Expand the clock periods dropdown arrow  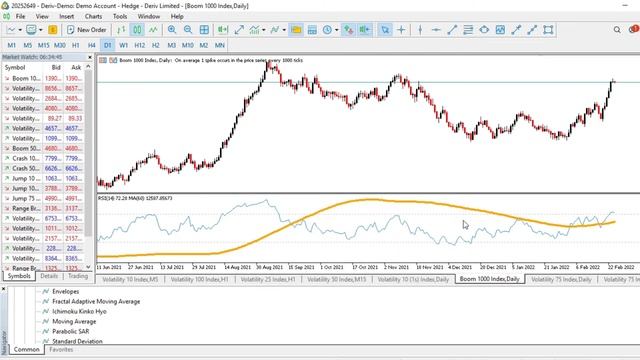click(x=336, y=30)
